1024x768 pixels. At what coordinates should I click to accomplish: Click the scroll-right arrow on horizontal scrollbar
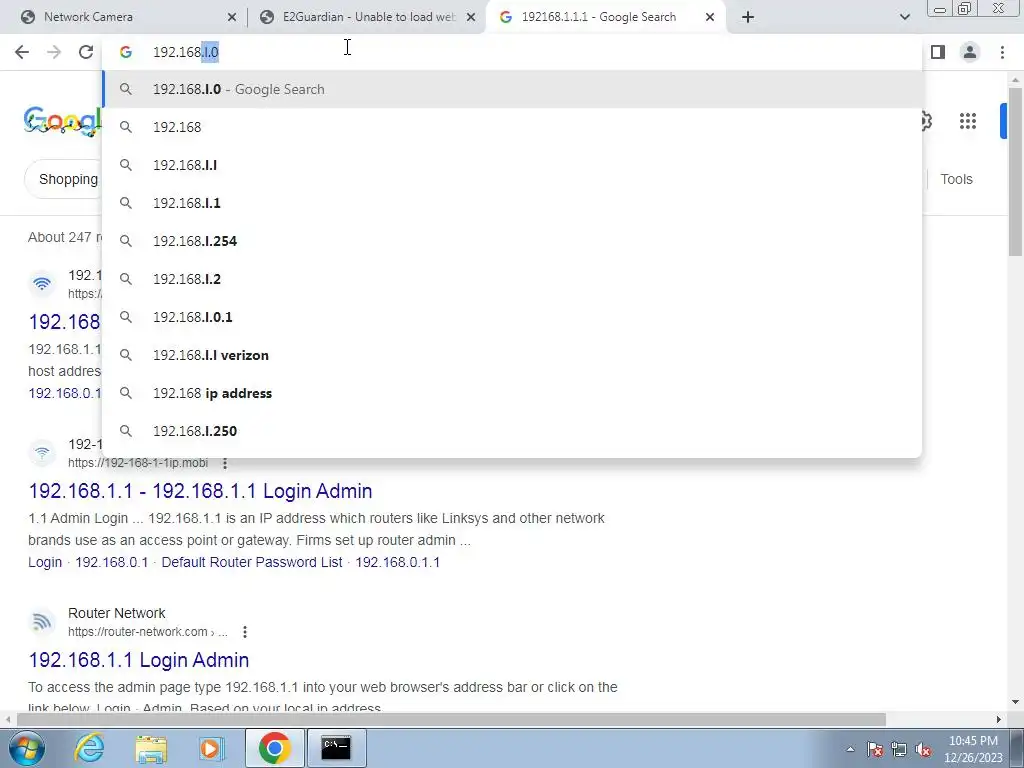click(999, 720)
